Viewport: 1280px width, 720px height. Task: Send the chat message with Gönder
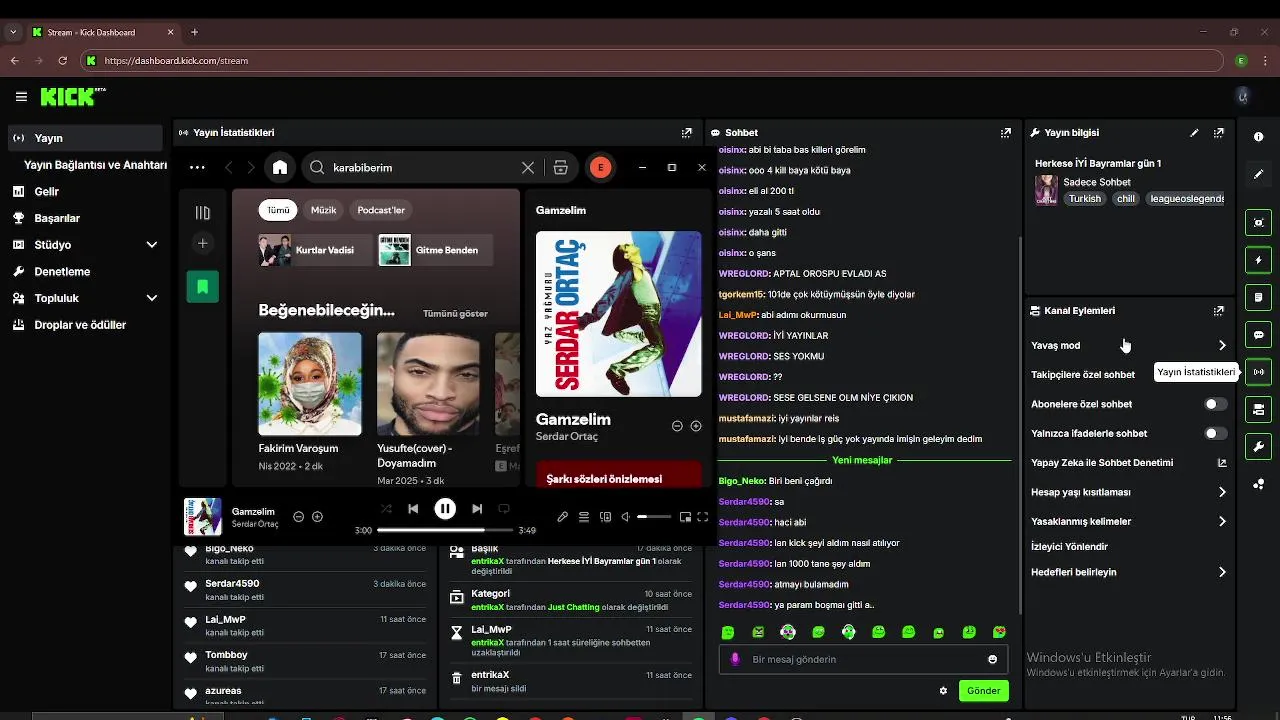click(x=983, y=691)
